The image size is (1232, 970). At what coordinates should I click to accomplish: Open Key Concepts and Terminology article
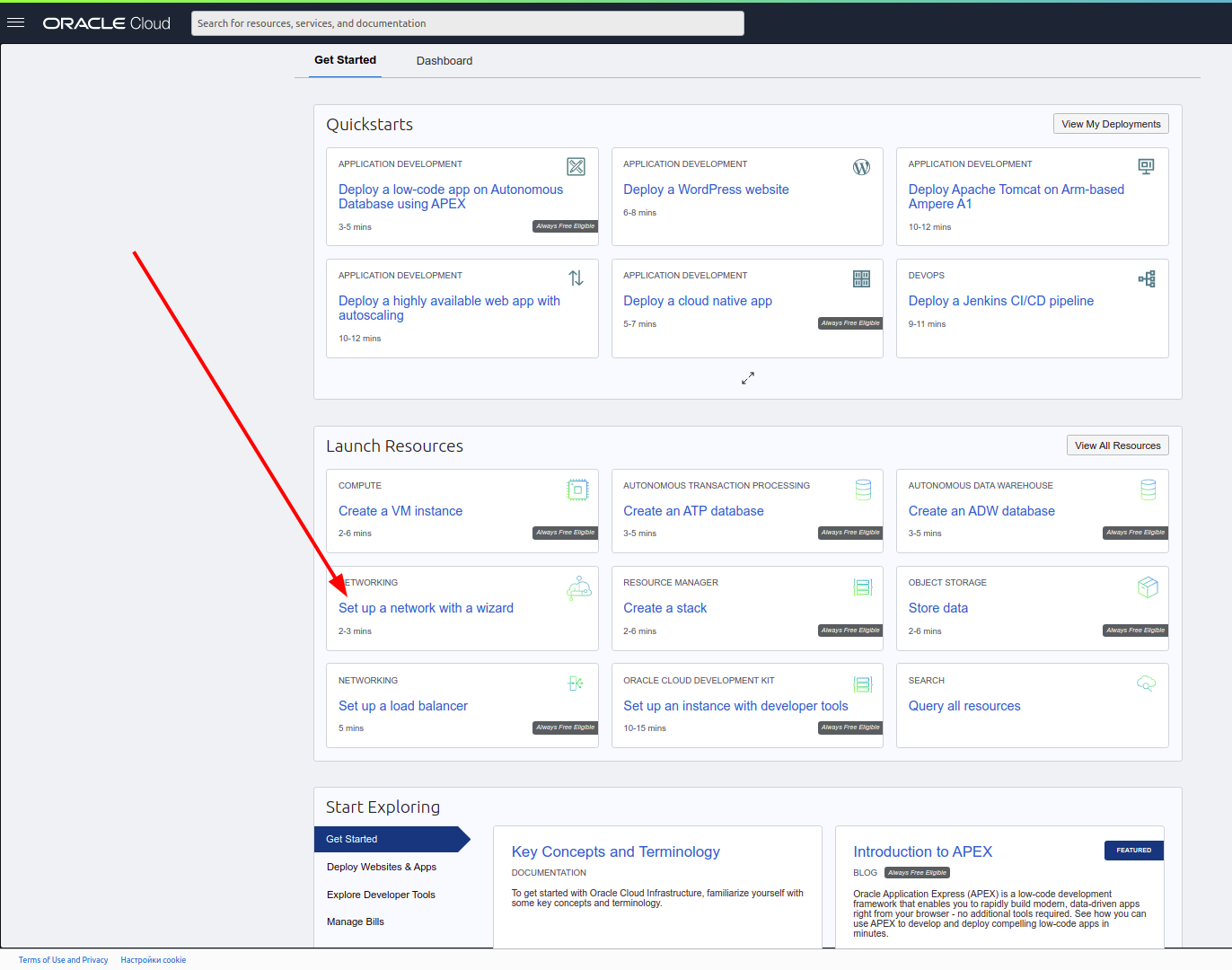[x=615, y=851]
